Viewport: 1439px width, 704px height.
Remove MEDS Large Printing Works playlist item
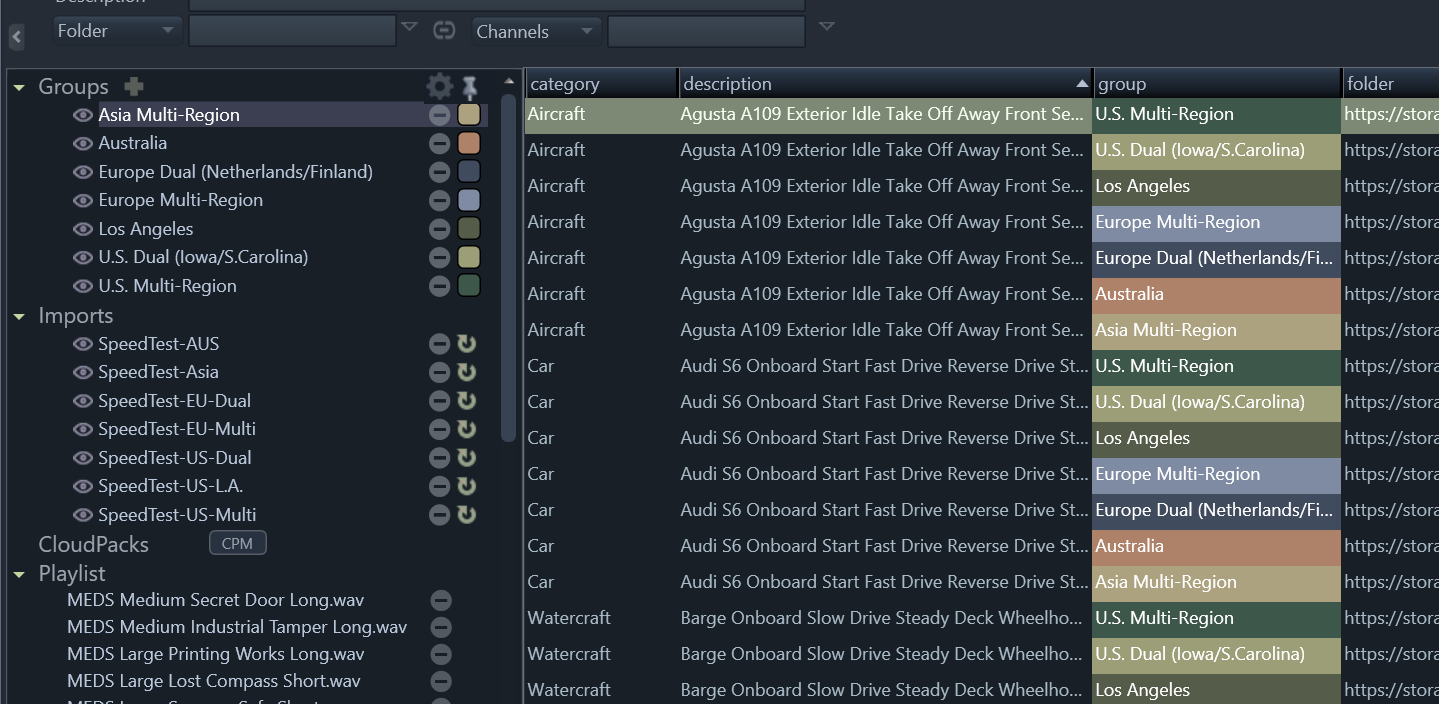(x=441, y=655)
